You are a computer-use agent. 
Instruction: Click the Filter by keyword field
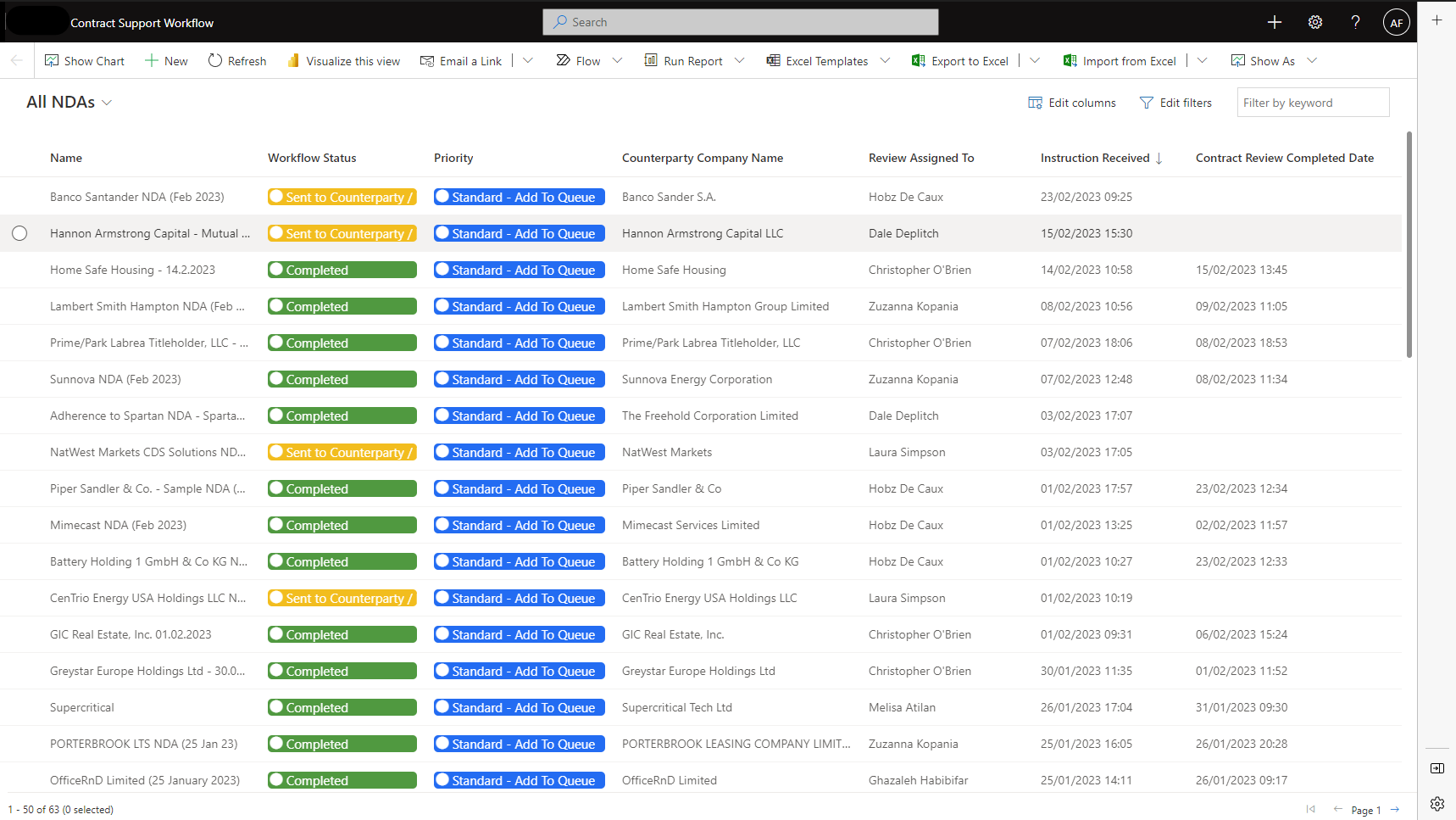click(1312, 103)
